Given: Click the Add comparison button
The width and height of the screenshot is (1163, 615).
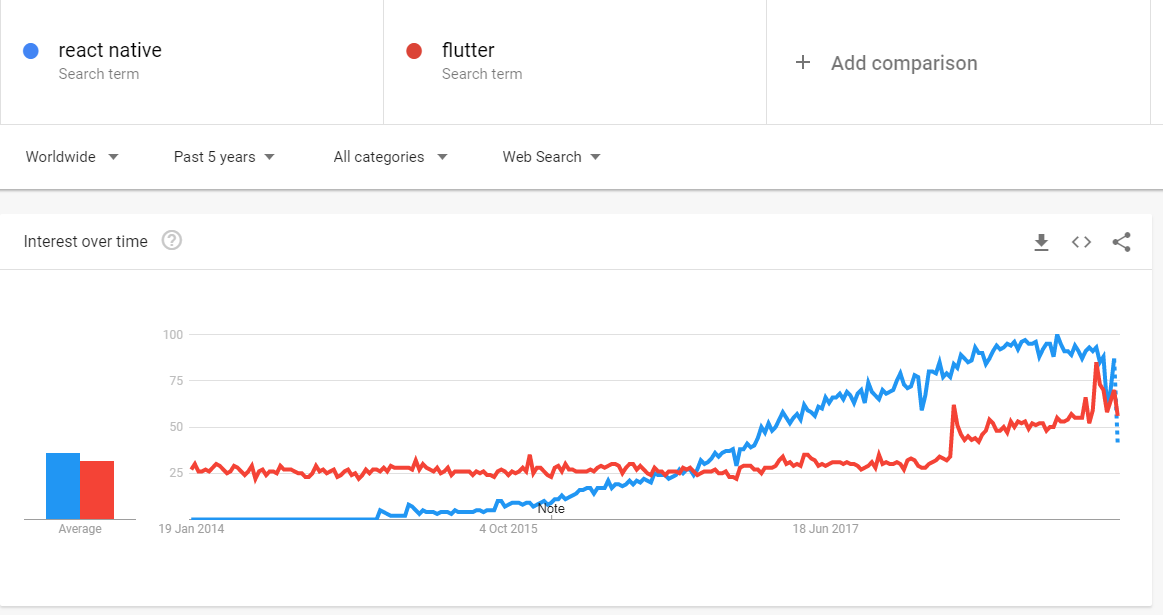Looking at the screenshot, I should 904,63.
